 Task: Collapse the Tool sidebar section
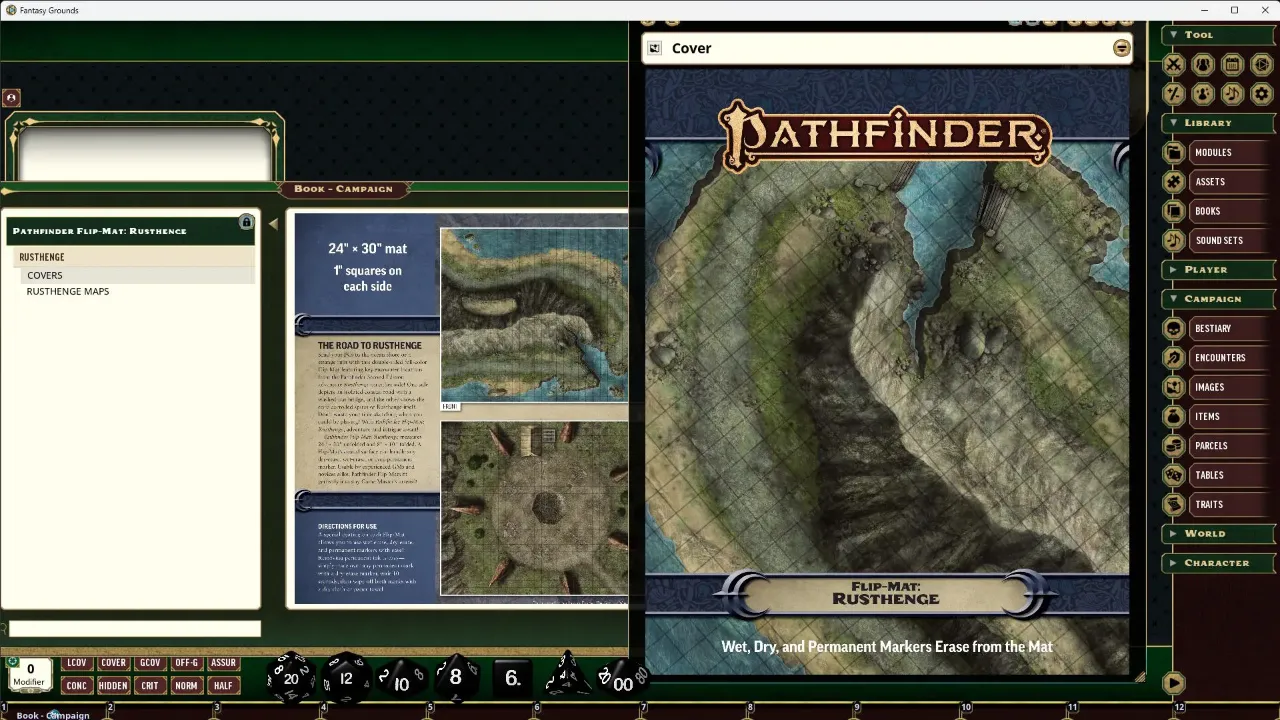click(1217, 35)
